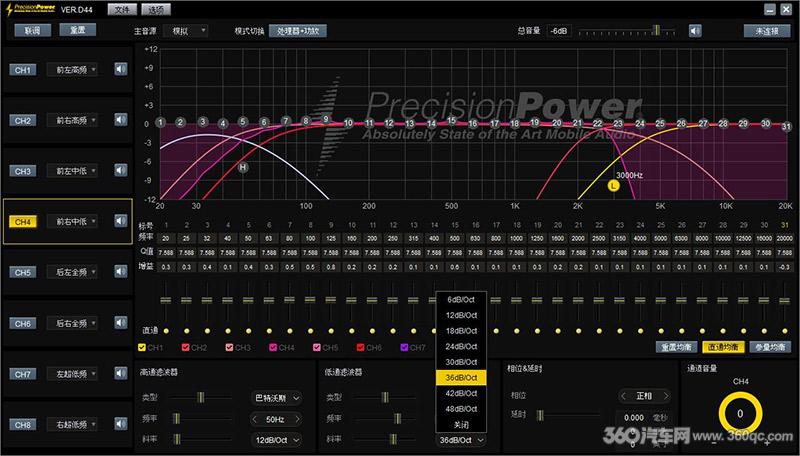Mute CH5 with its speaker icon
This screenshot has width=800, height=456.
click(x=121, y=271)
